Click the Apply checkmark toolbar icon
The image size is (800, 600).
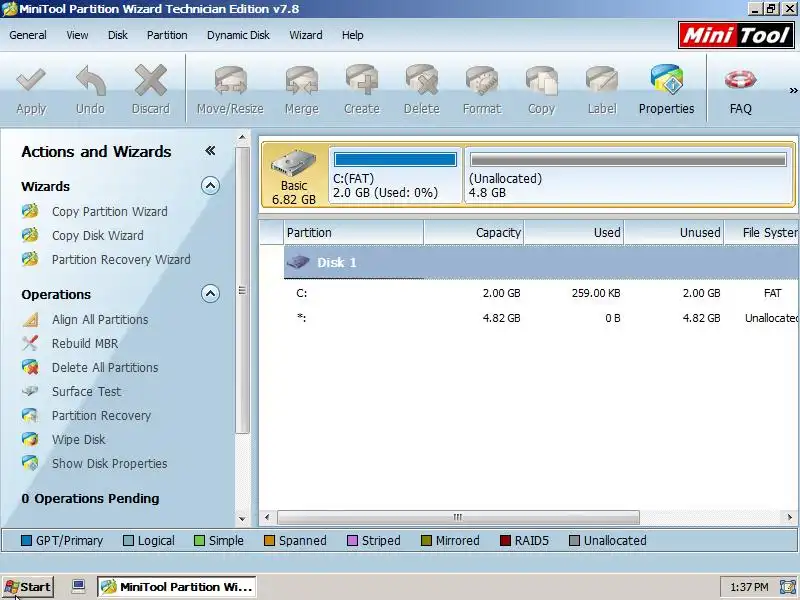click(x=31, y=81)
